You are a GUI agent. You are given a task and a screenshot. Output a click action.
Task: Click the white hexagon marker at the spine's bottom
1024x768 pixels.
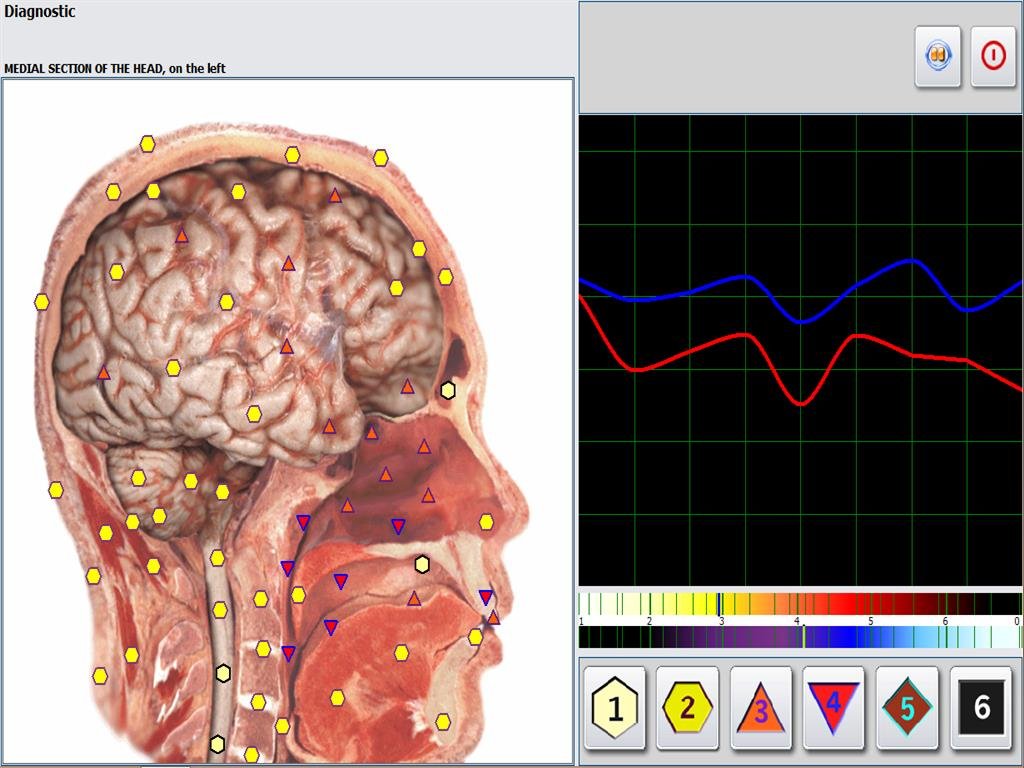217,744
